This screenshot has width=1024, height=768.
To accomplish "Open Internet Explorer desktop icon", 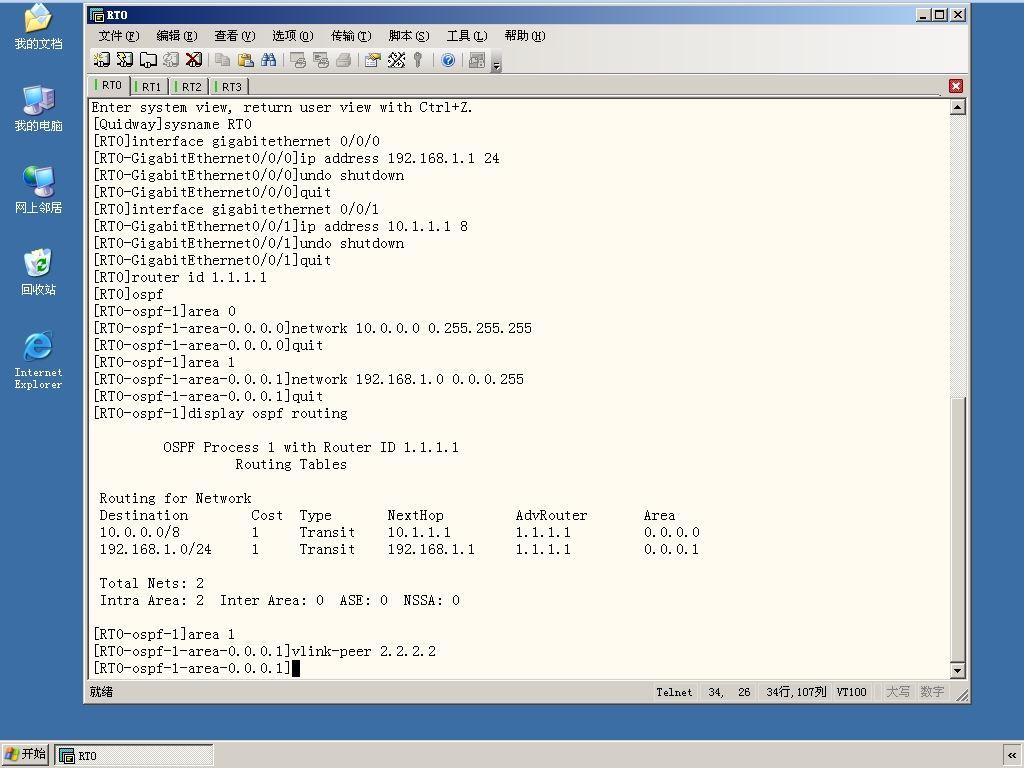I will pos(39,360).
